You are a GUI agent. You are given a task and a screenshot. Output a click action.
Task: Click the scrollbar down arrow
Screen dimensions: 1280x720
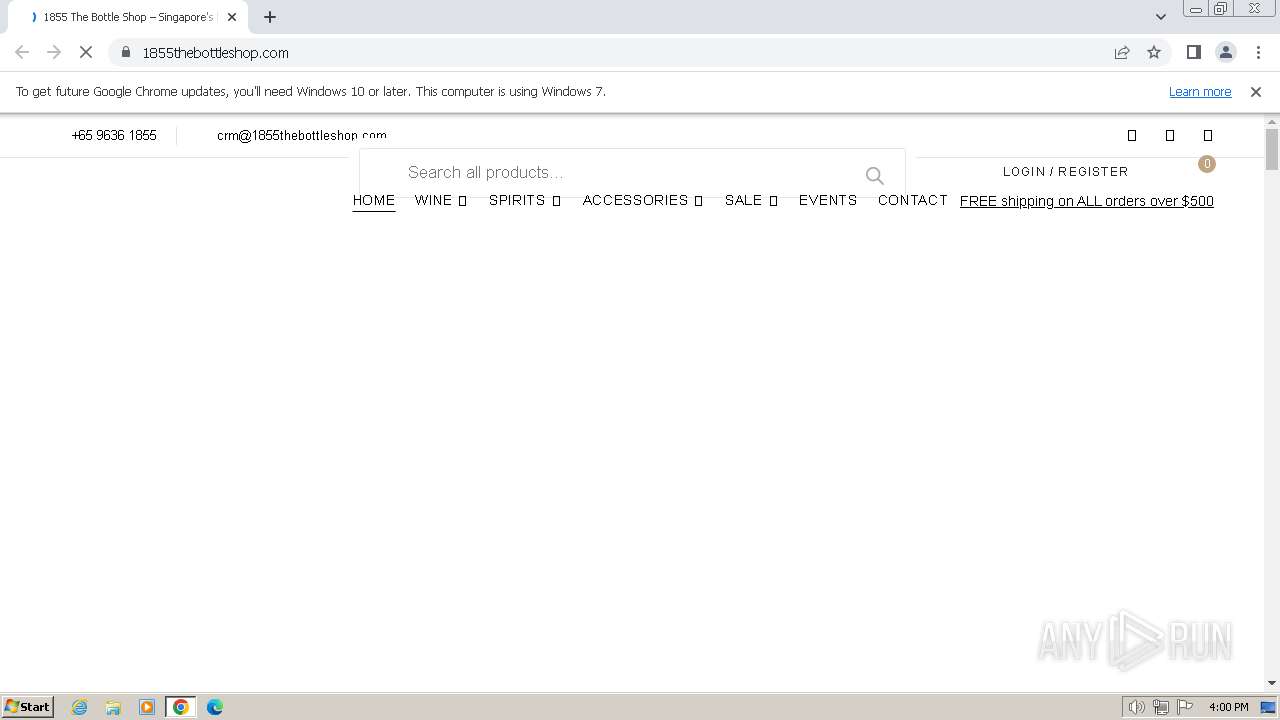1272,683
